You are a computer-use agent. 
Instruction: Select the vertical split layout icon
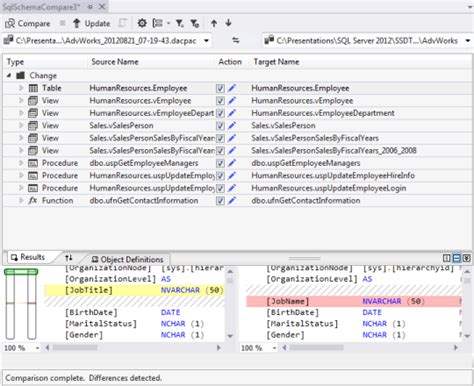tap(447, 258)
